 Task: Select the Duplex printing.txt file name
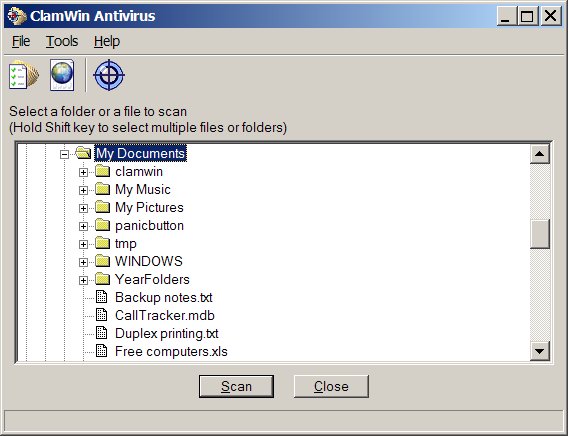167,334
